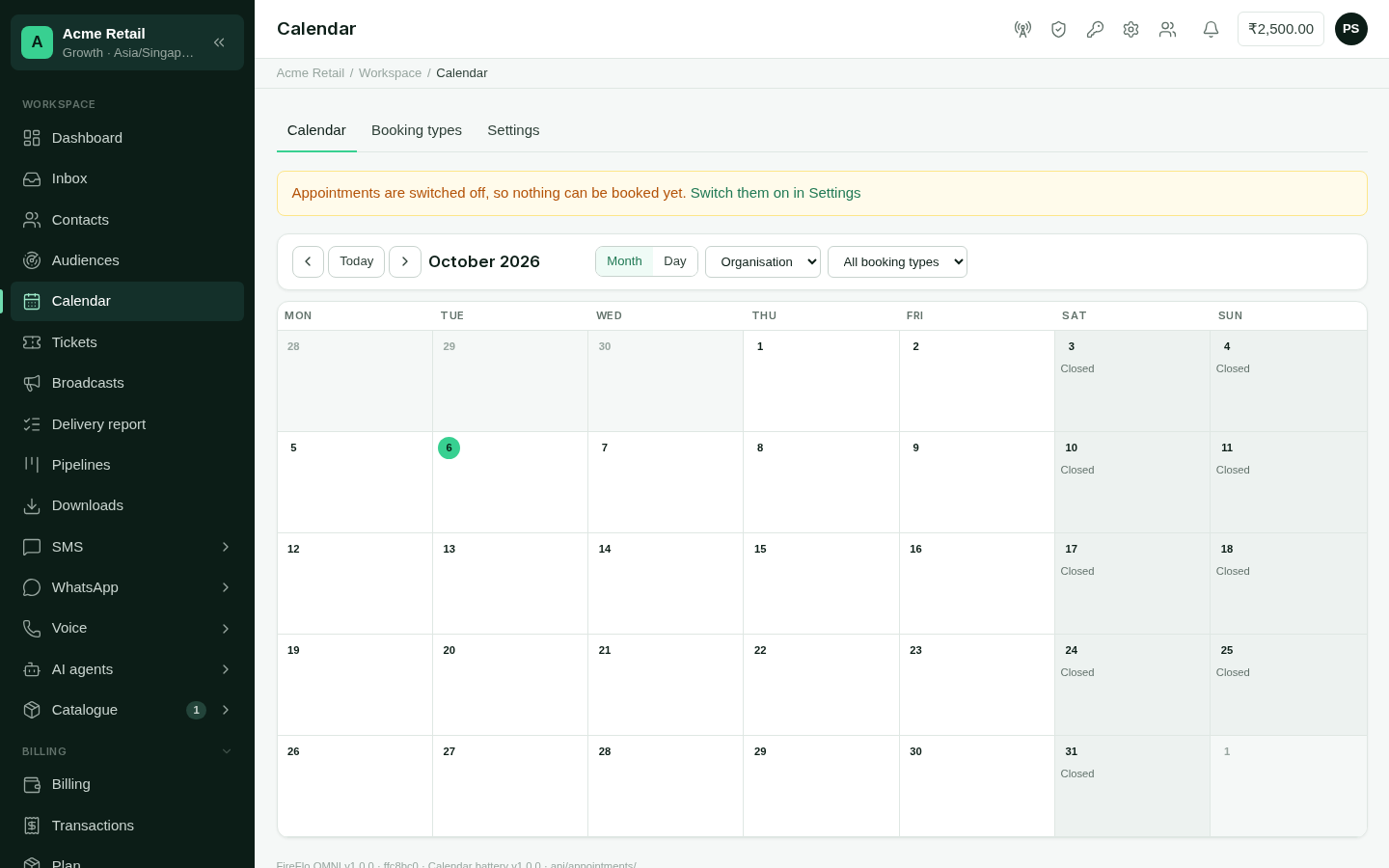Open the PS user avatar menu
This screenshot has height=868, width=1389.
click(x=1351, y=29)
